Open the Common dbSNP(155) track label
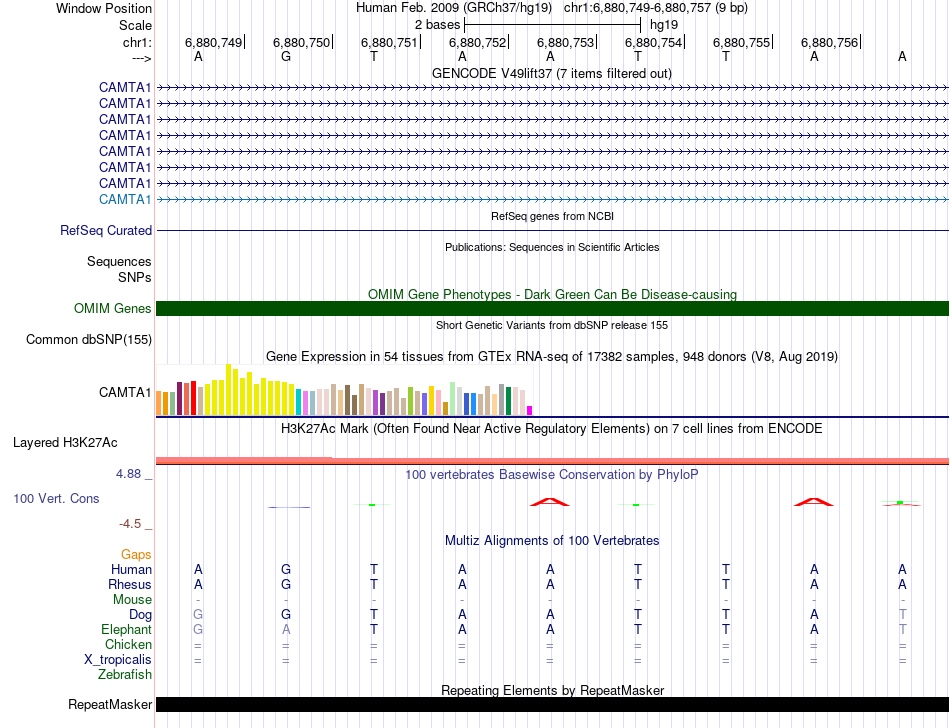 [88, 340]
